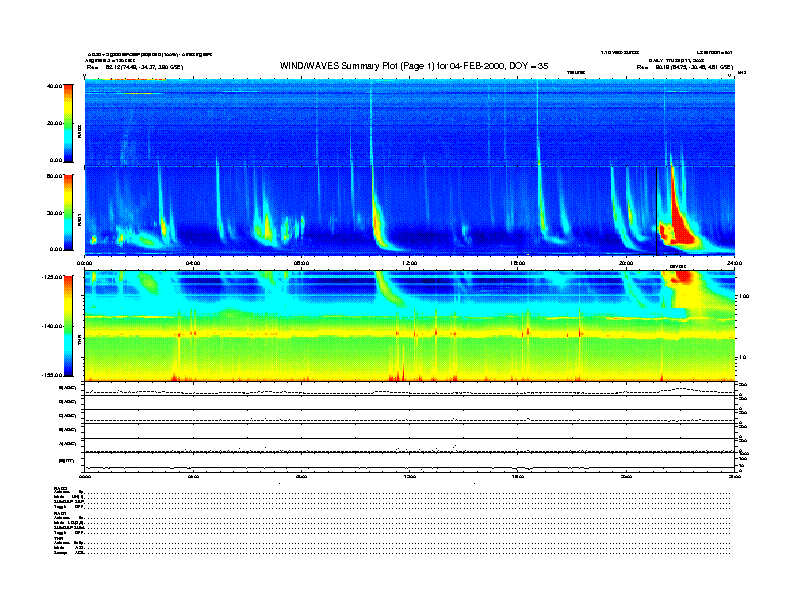Image resolution: width=792 pixels, height=612 pixels.
Task: Click 04:00 tick label below RAD1 spectrogram
Action: (193, 263)
